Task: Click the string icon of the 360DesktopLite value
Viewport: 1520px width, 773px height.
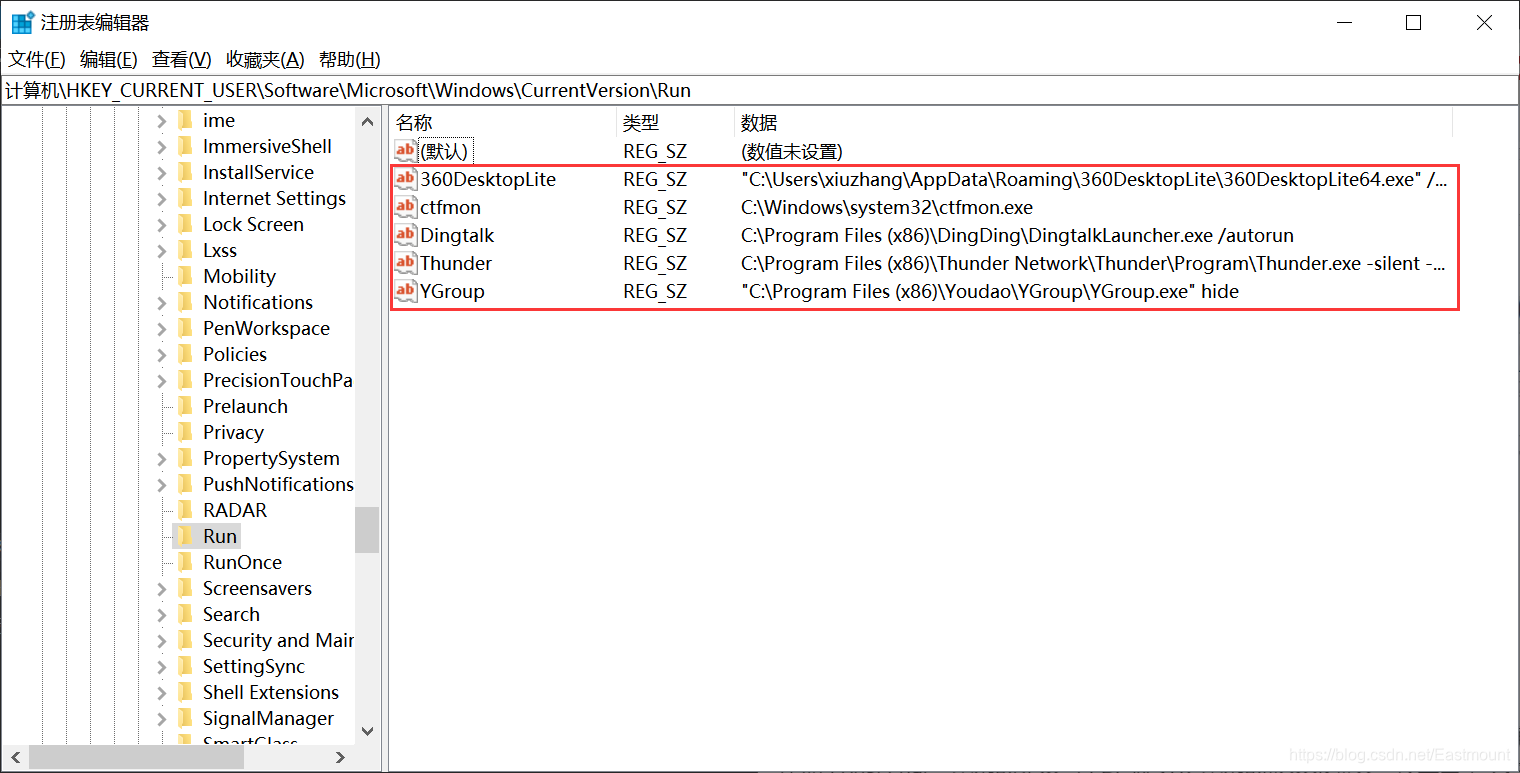Action: [405, 180]
